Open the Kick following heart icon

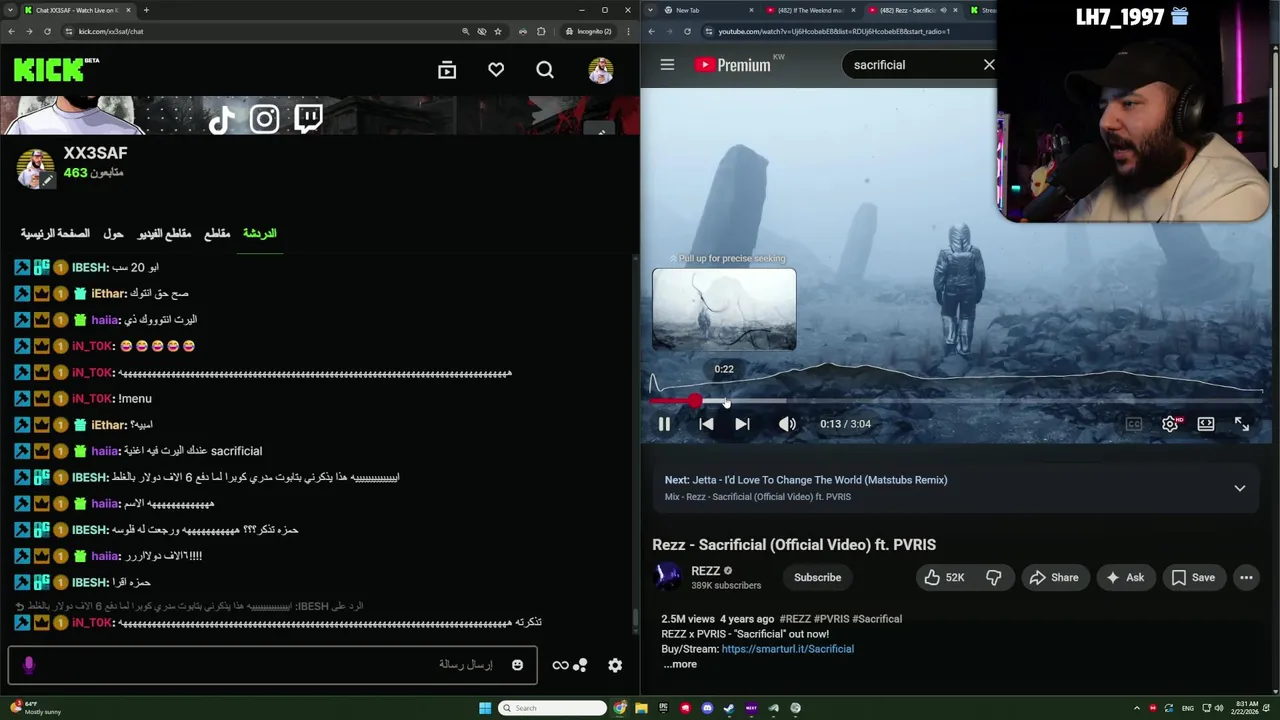496,70
